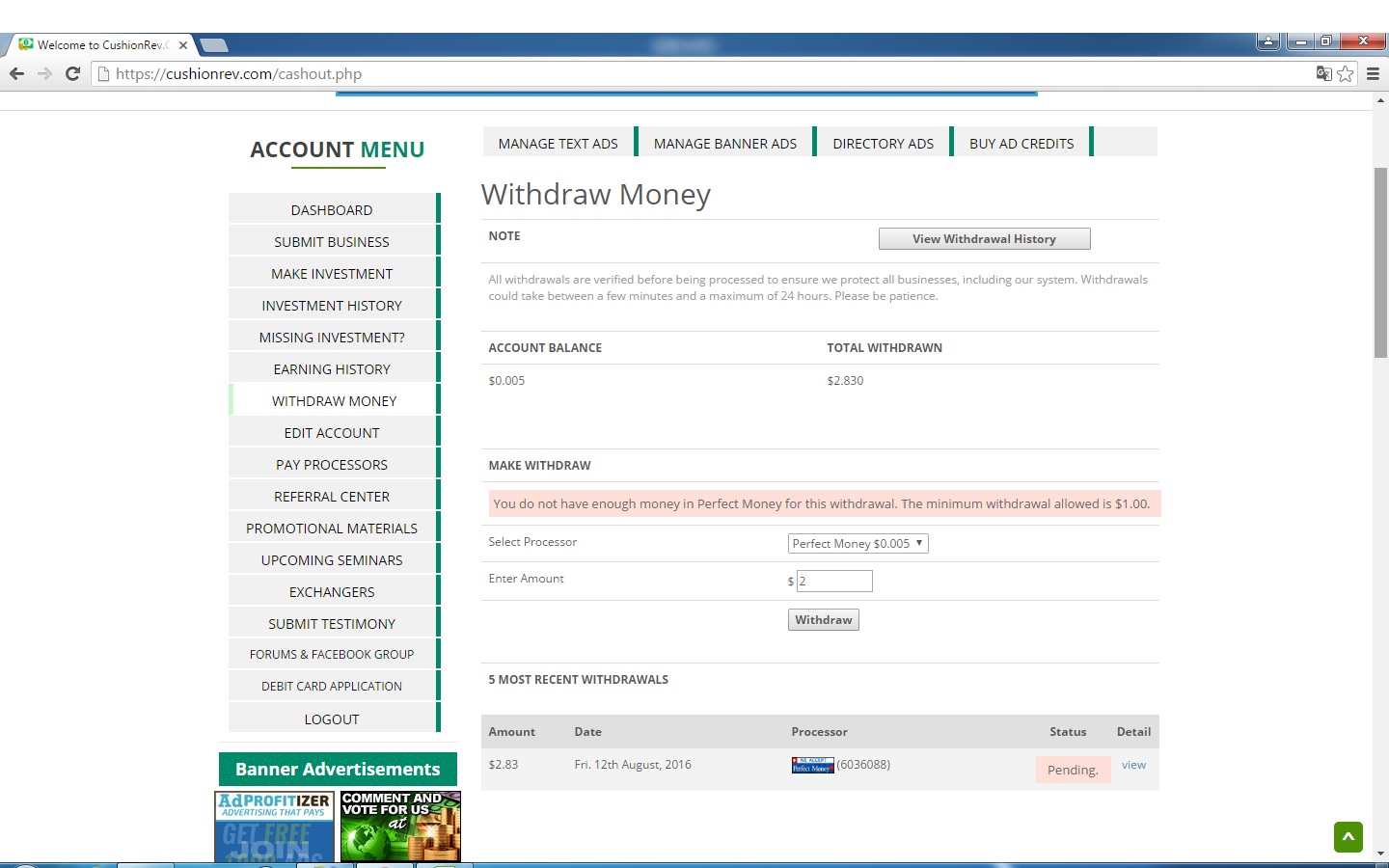The height and width of the screenshot is (868, 1389).
Task: Click the account balance value $0.005
Action: (506, 381)
